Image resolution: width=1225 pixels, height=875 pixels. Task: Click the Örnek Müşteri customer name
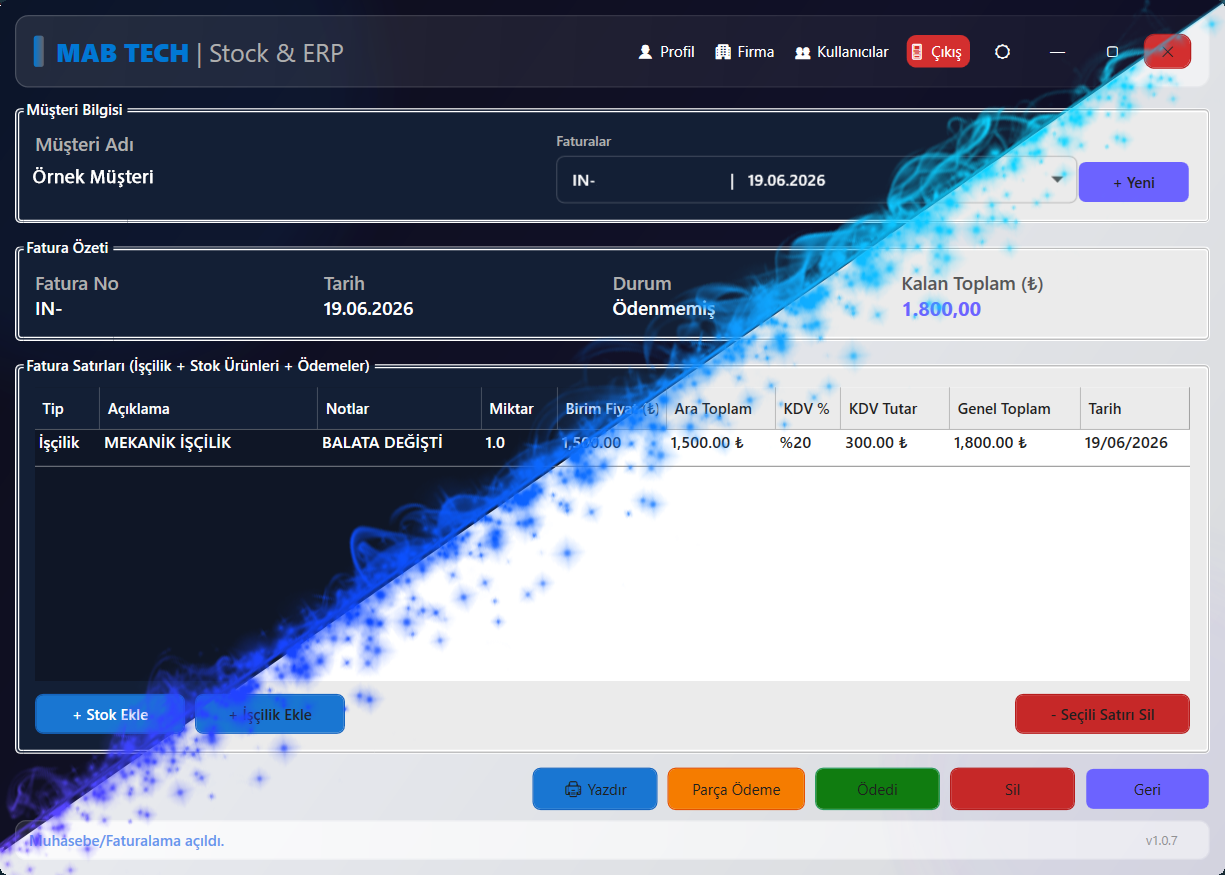(94, 177)
